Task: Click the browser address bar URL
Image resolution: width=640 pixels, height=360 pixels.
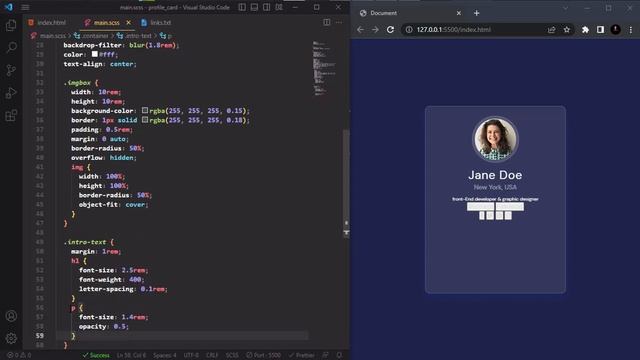Action: pyautogui.click(x=453, y=29)
